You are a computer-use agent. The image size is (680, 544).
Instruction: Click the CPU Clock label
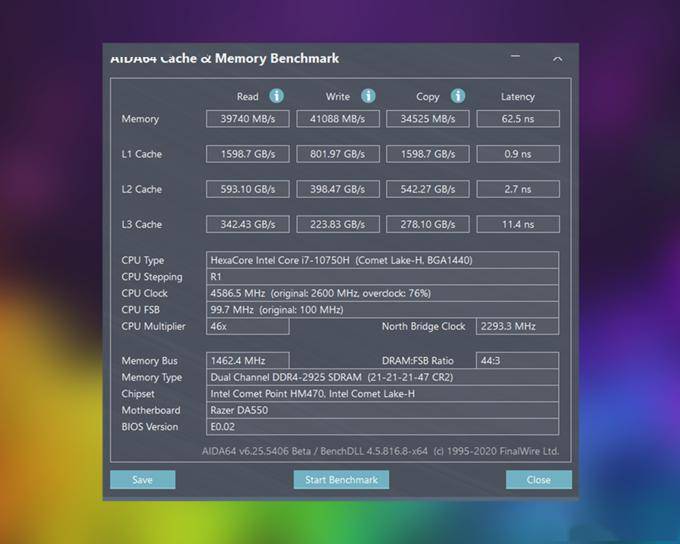click(x=144, y=293)
